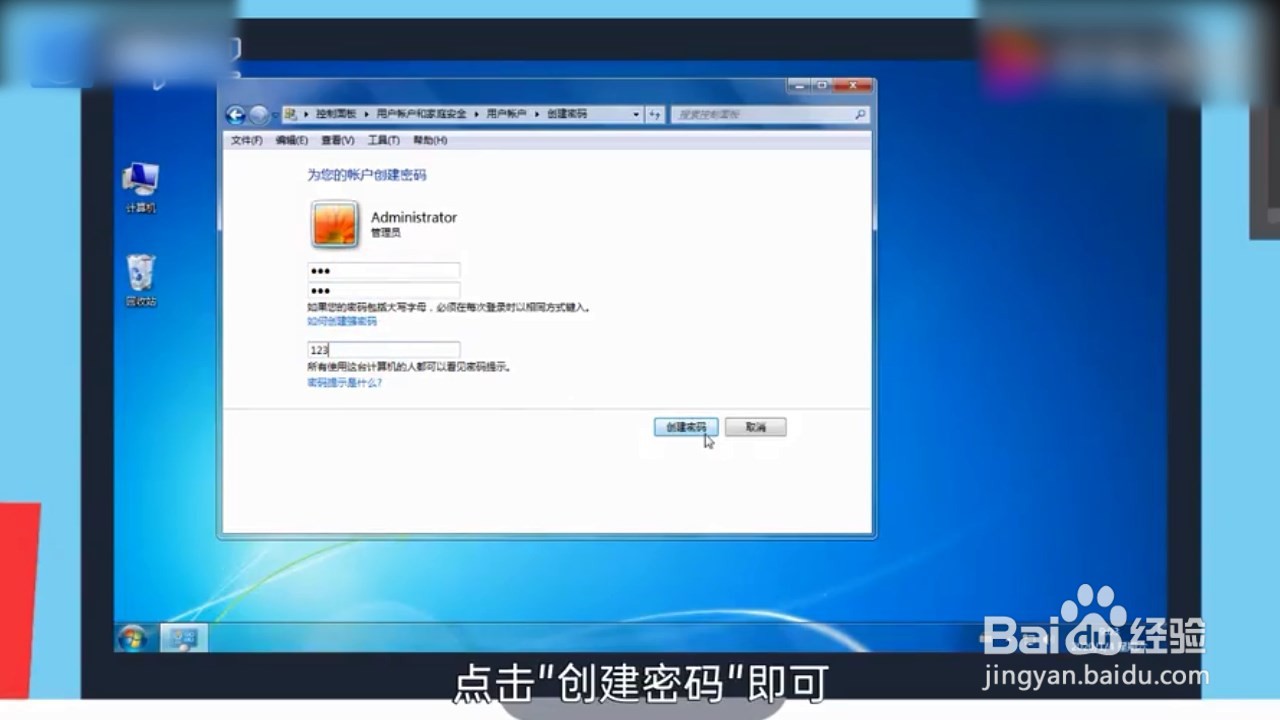Expand the address bar history dropdown

636,115
